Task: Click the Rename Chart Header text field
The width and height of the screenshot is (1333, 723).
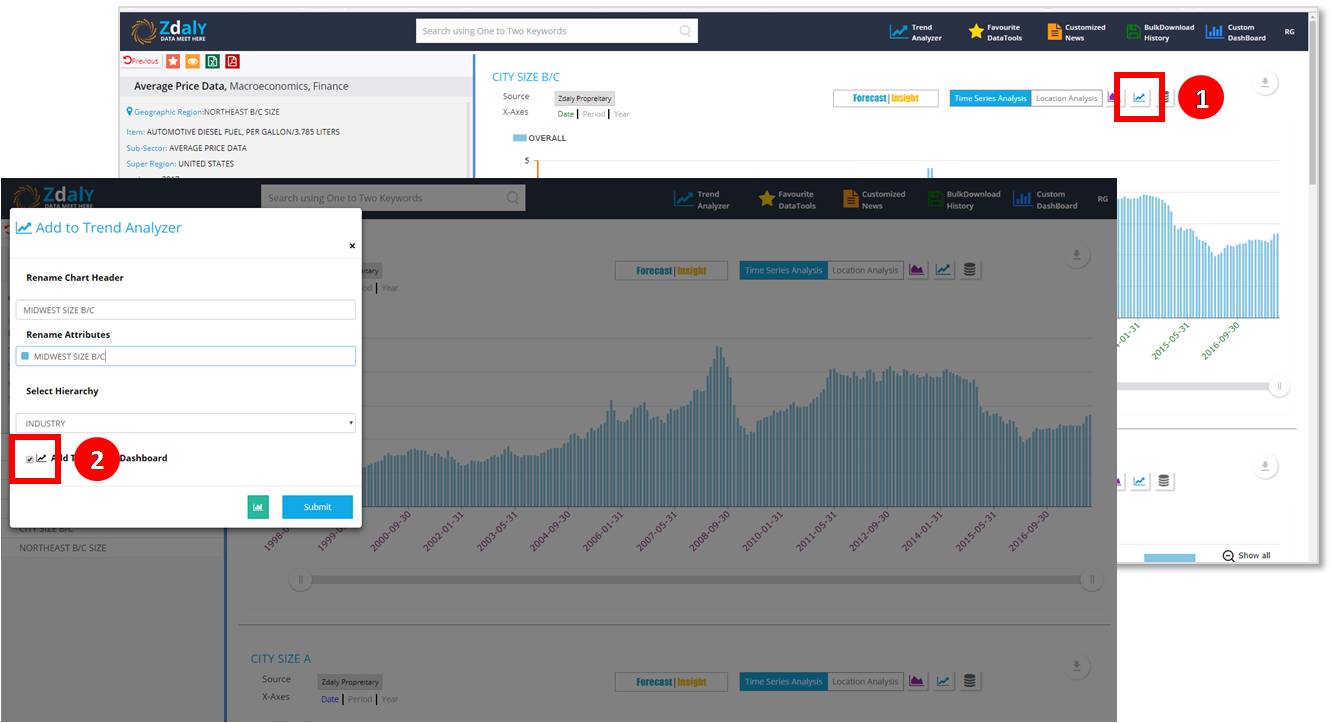Action: point(186,310)
